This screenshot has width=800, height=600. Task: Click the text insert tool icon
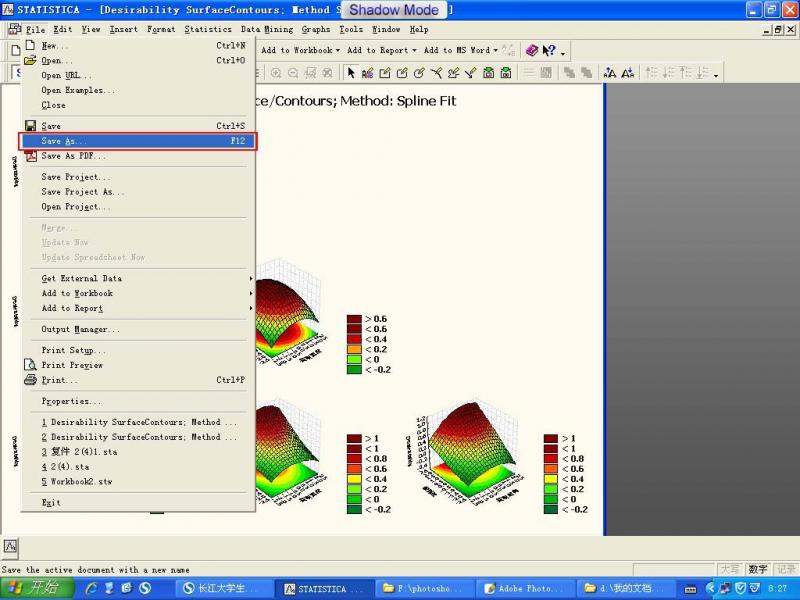(367, 73)
